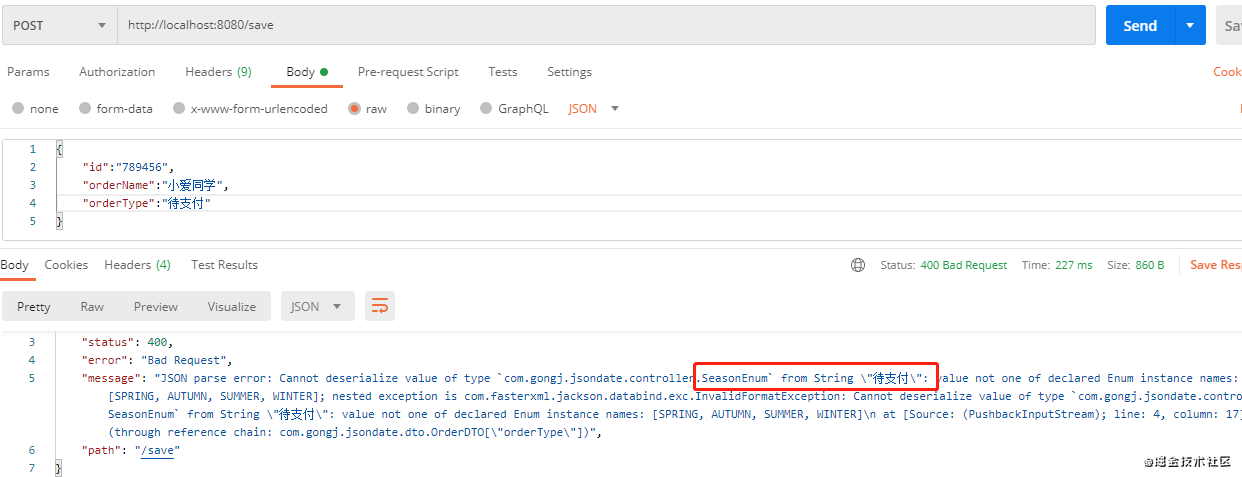
Task: Send the request
Action: click(1140, 26)
